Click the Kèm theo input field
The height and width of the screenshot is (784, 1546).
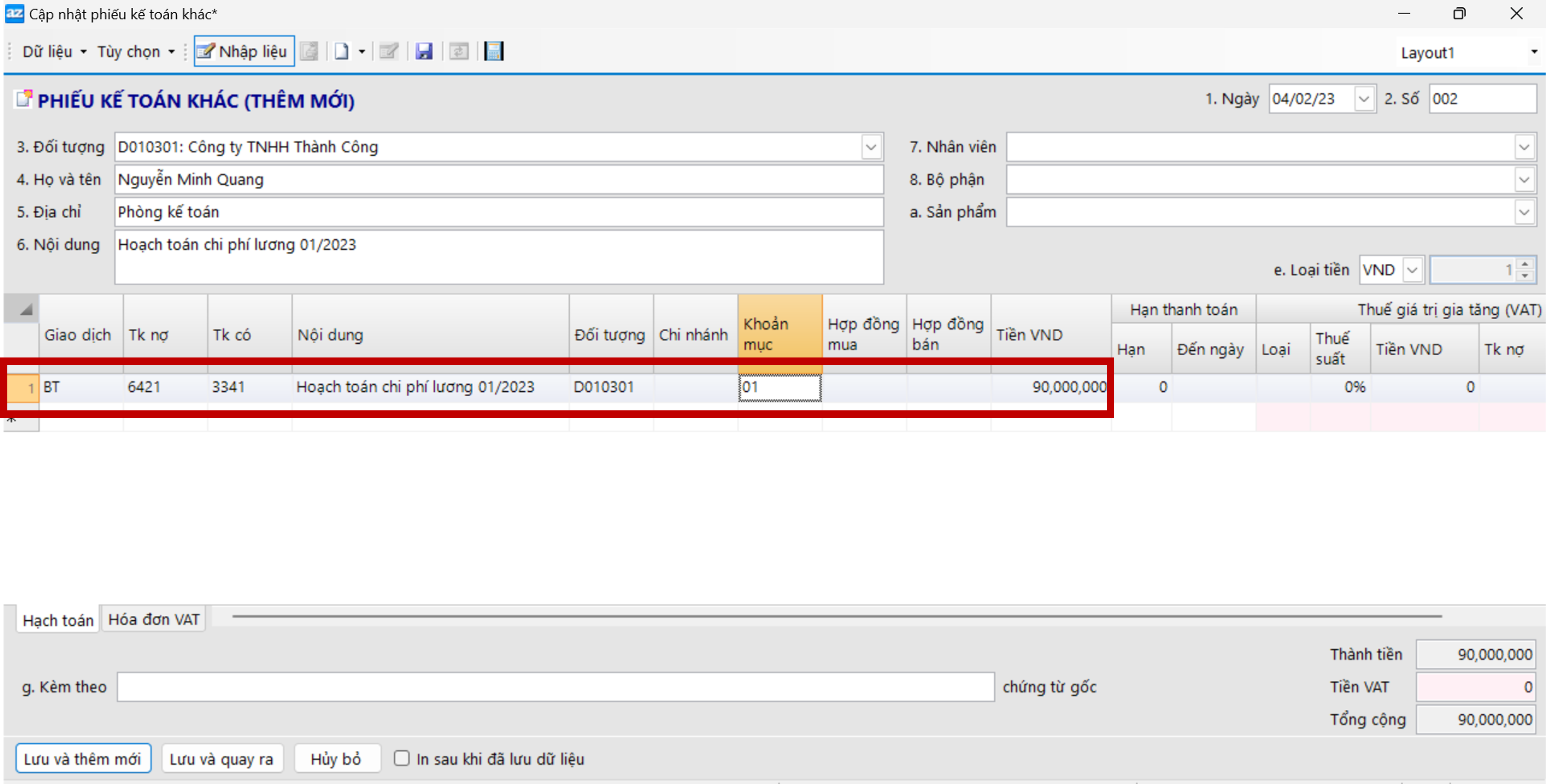[555, 687]
